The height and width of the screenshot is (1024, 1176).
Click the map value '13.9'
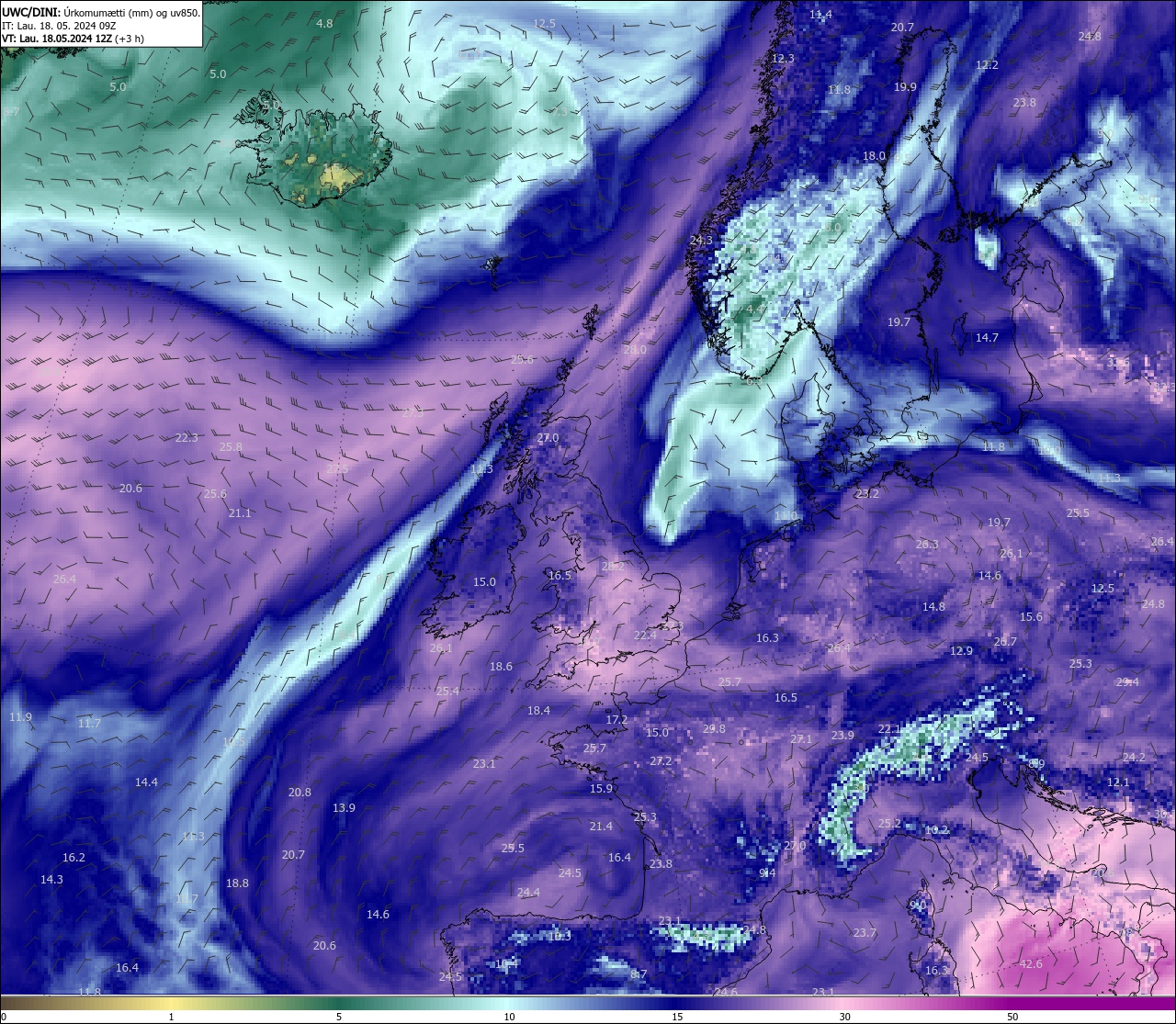tap(344, 807)
